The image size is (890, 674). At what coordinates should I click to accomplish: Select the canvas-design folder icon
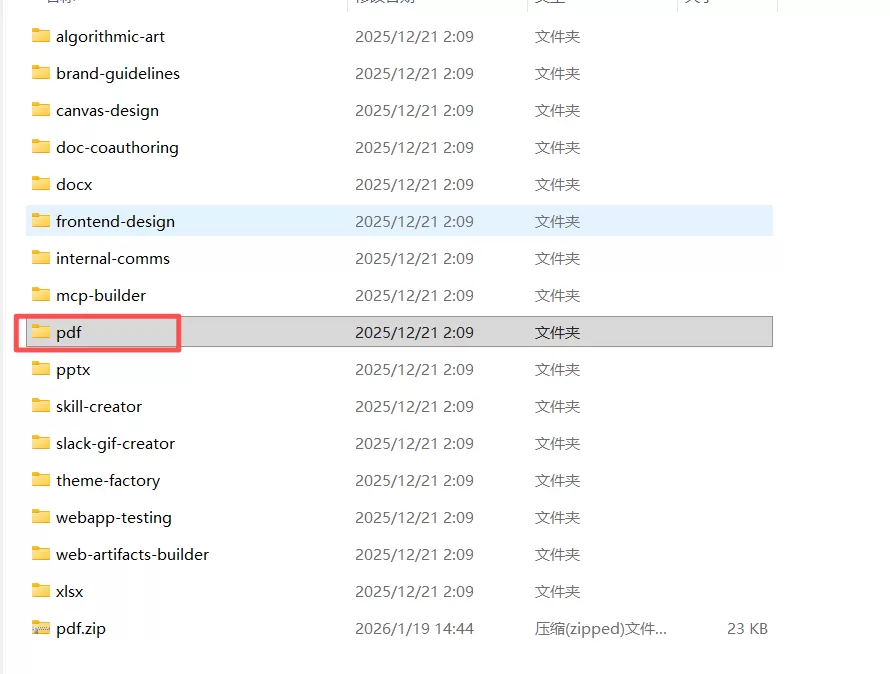(40, 110)
